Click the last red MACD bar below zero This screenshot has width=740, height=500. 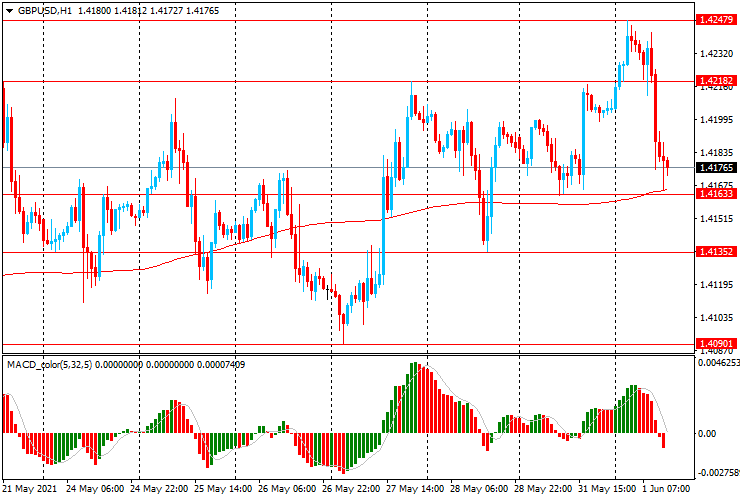point(663,440)
